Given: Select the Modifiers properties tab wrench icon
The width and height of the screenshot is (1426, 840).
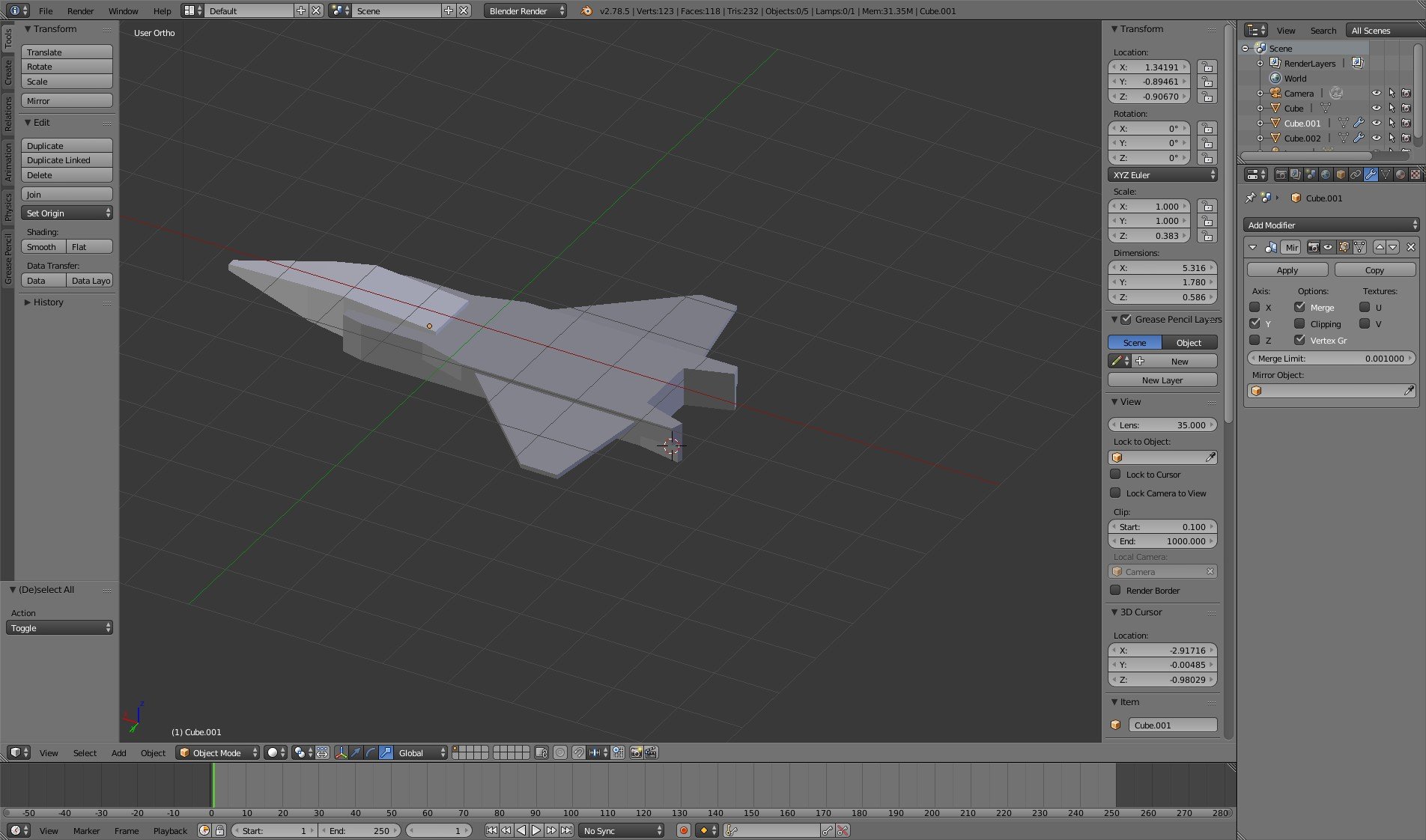Looking at the screenshot, I should [x=1371, y=174].
